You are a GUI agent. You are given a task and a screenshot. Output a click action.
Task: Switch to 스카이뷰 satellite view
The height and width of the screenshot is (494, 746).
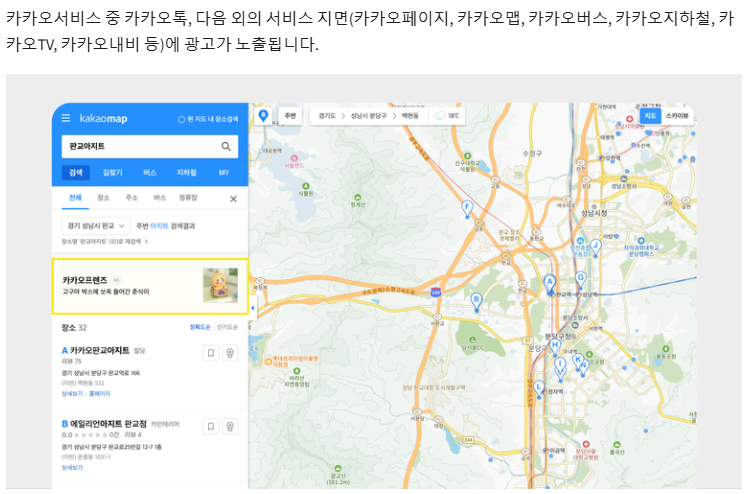(x=677, y=116)
